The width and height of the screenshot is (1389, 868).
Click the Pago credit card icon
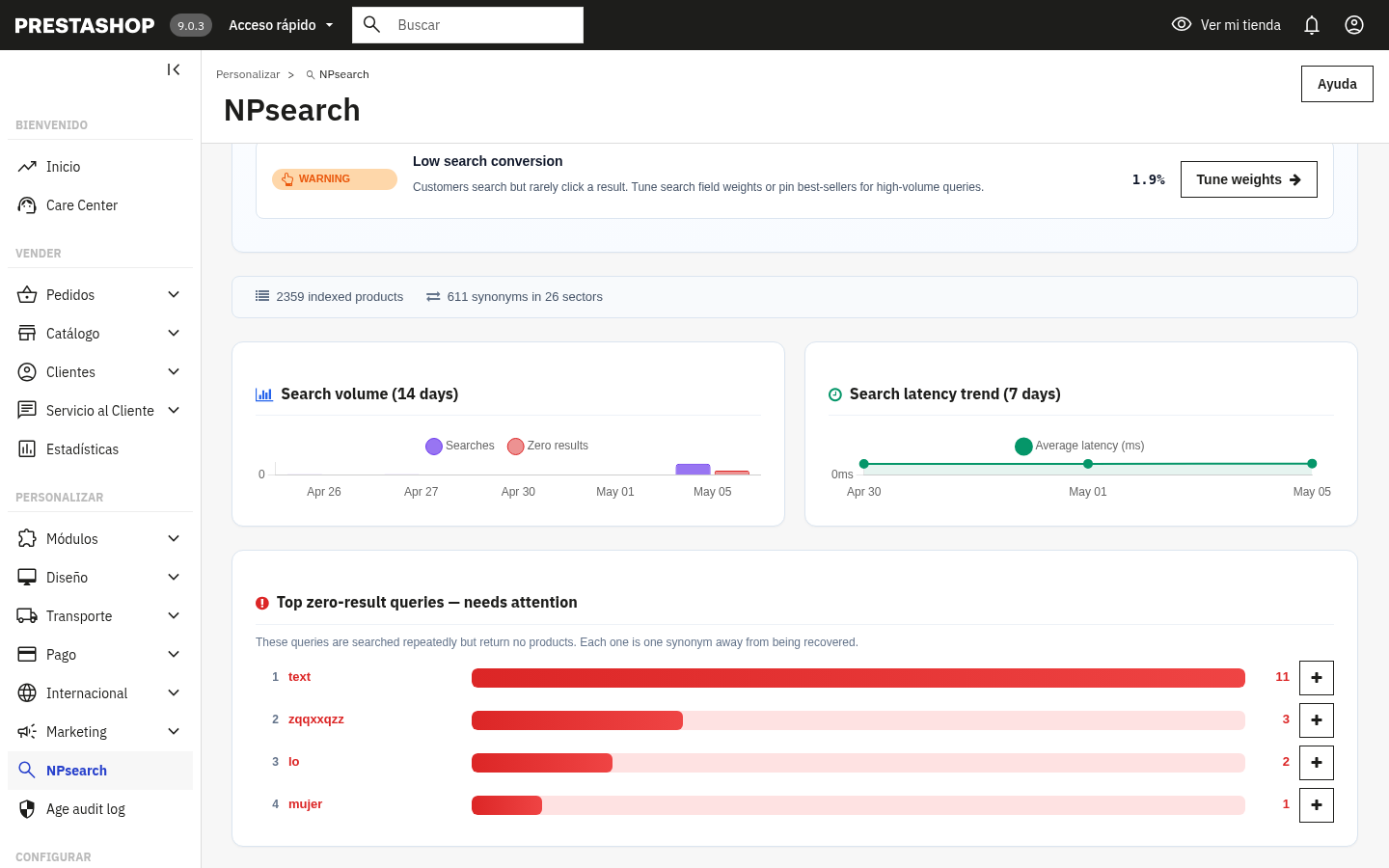[x=27, y=655]
